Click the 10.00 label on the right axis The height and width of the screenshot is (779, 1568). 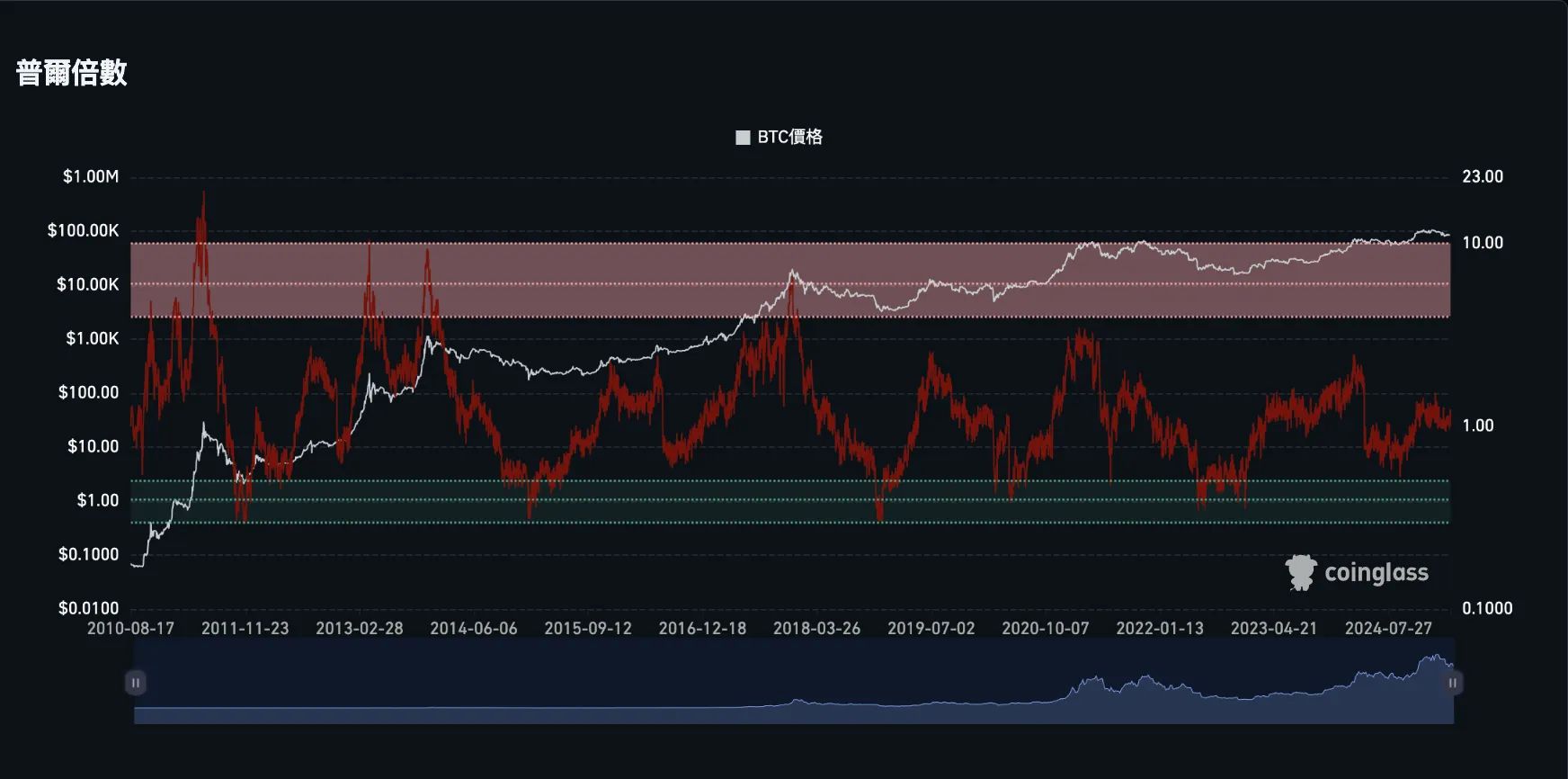pyautogui.click(x=1482, y=243)
